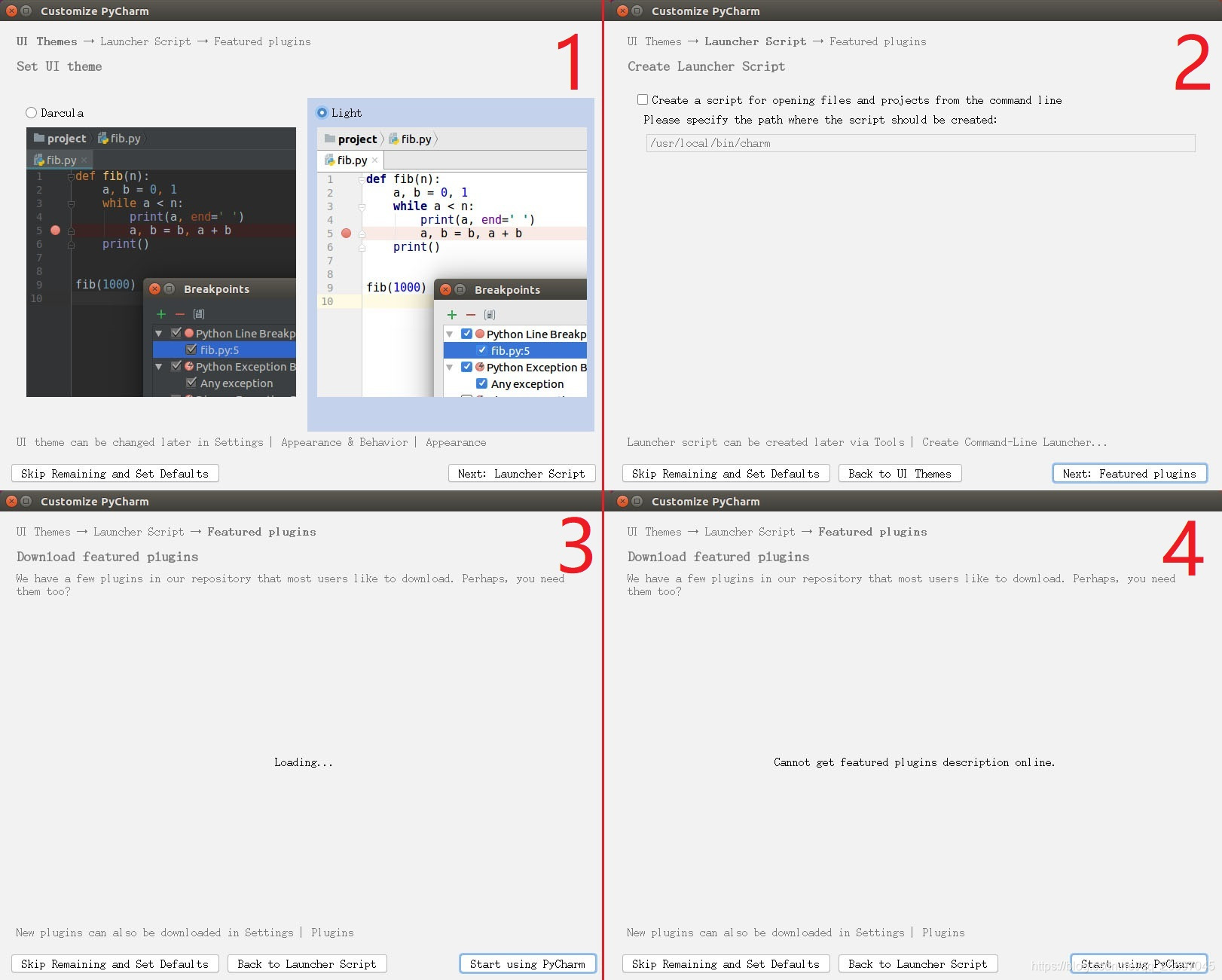The width and height of the screenshot is (1222, 980).
Task: Click the red breakpoint dot on line 5
Action: [346, 234]
